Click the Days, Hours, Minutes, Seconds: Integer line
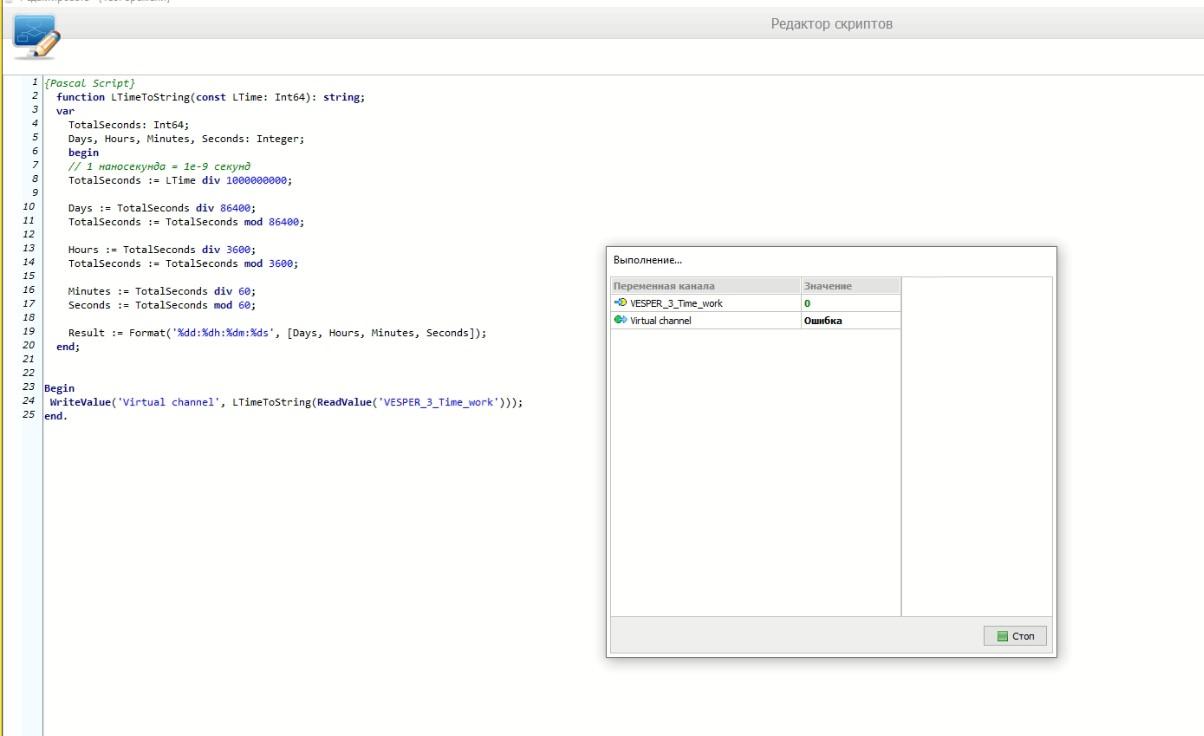1204x736 pixels. click(x=186, y=139)
